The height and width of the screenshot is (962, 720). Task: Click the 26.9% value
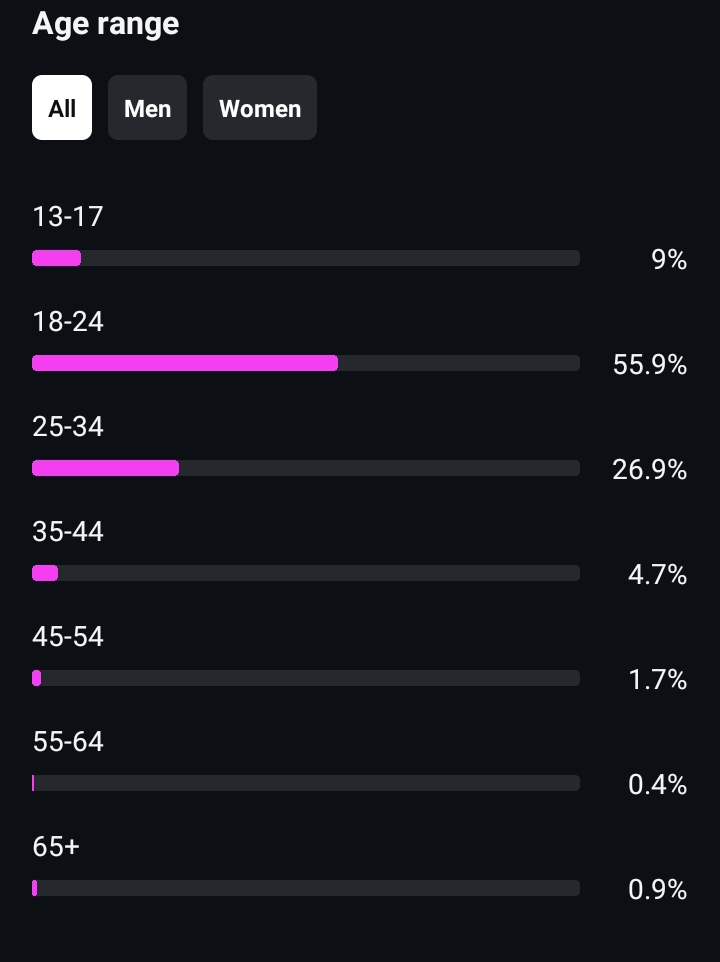click(x=650, y=469)
